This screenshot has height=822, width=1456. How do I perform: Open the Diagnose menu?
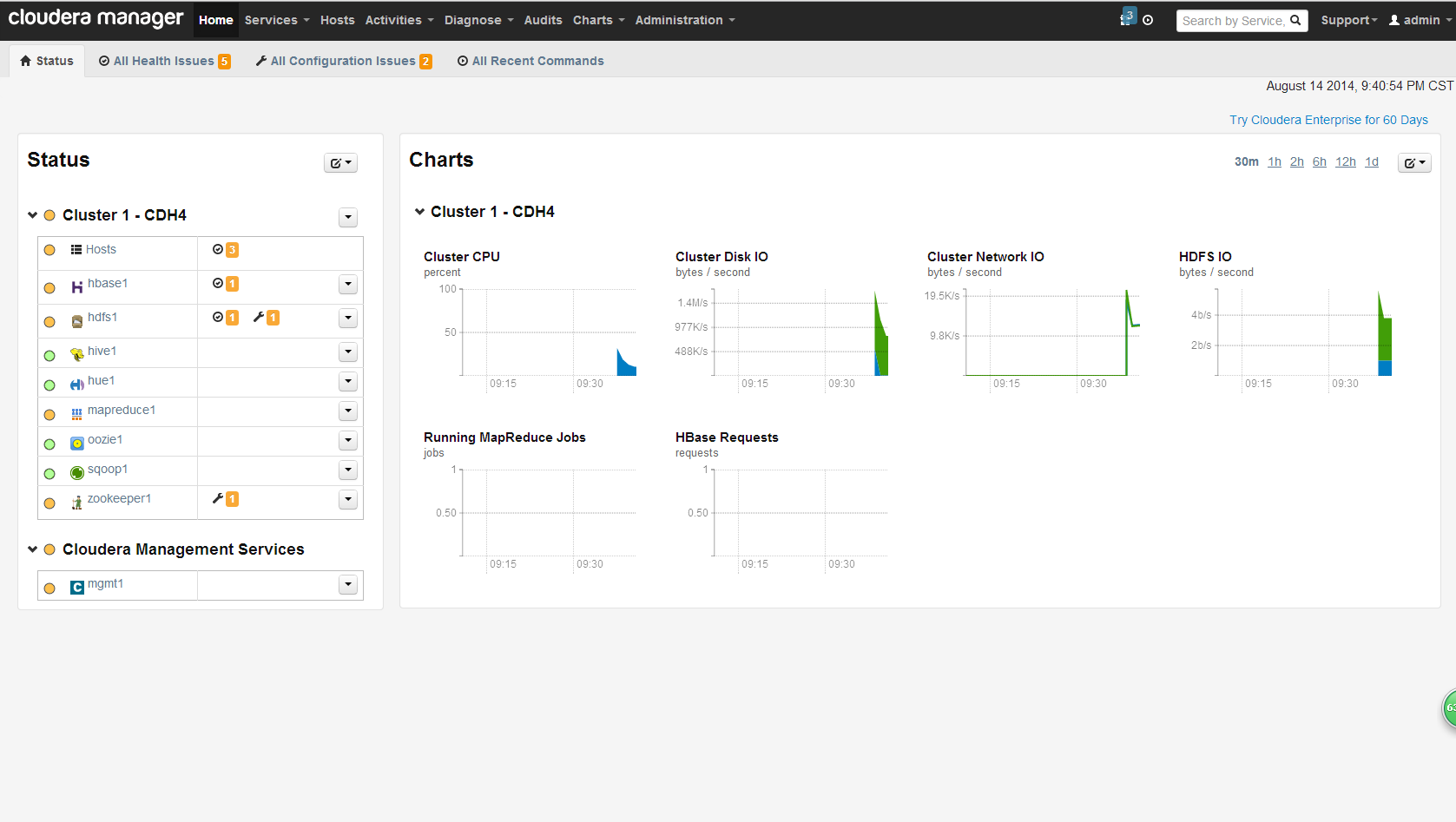click(479, 20)
